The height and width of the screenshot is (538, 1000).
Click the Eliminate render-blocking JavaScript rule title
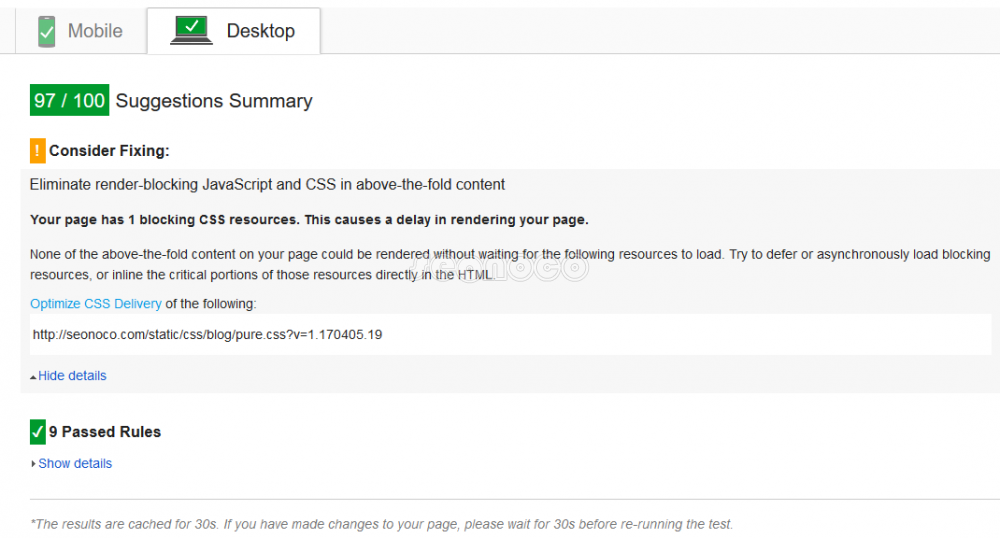pyautogui.click(x=267, y=185)
